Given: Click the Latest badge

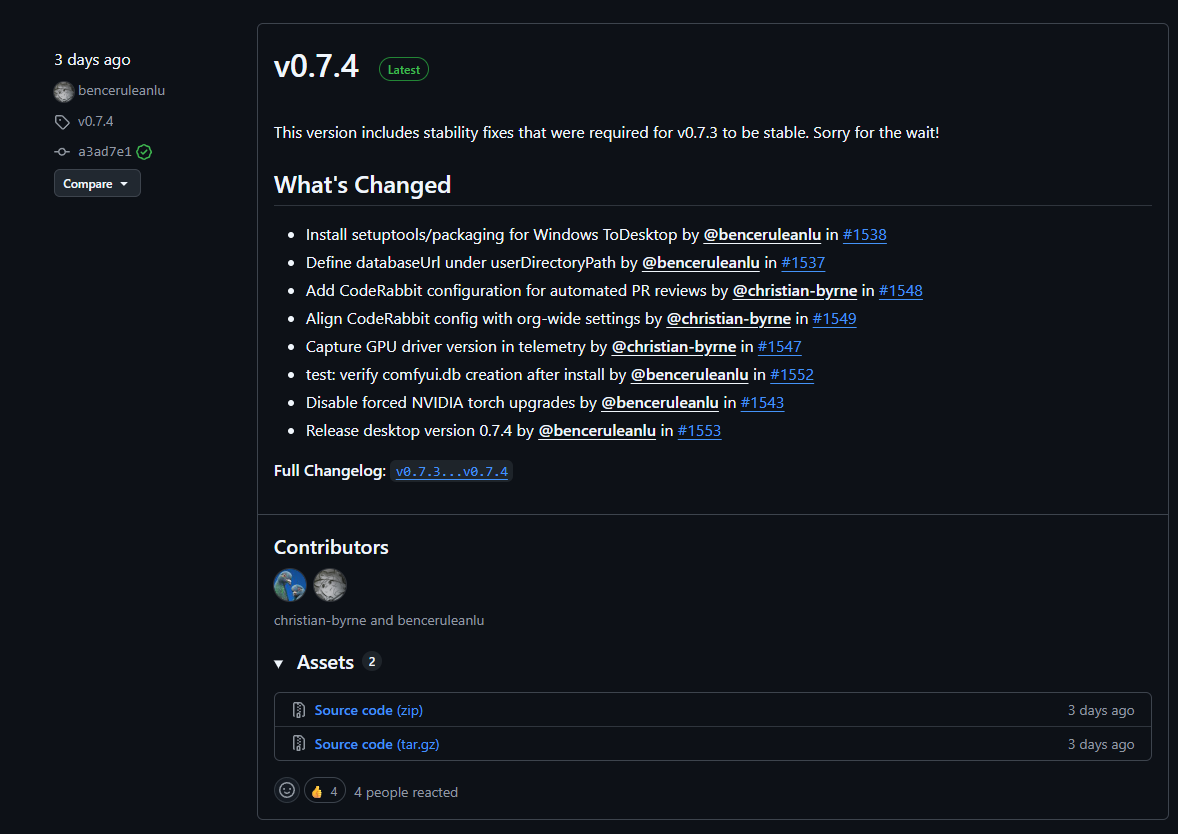Looking at the screenshot, I should 403,69.
